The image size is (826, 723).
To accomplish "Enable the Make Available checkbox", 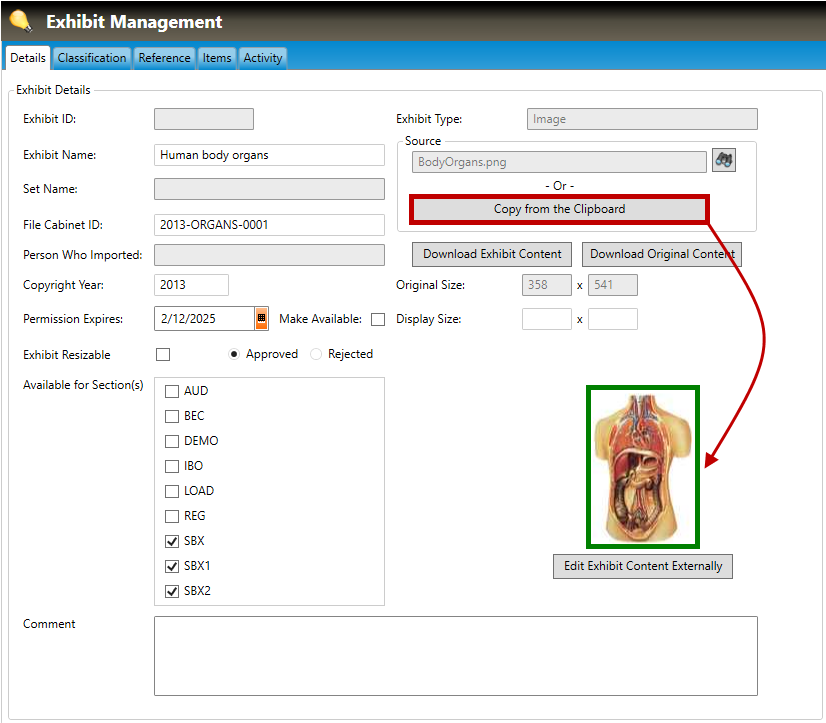I will click(378, 320).
